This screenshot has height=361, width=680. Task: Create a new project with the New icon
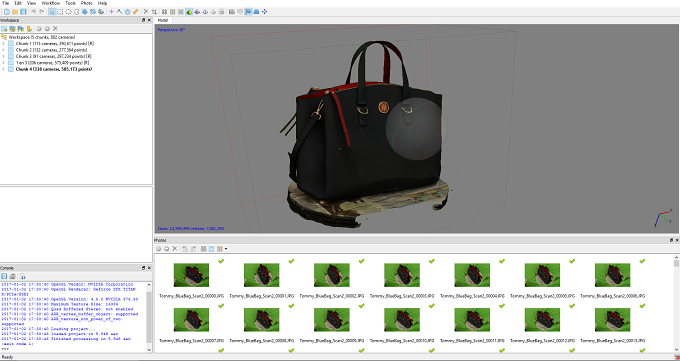tap(7, 12)
